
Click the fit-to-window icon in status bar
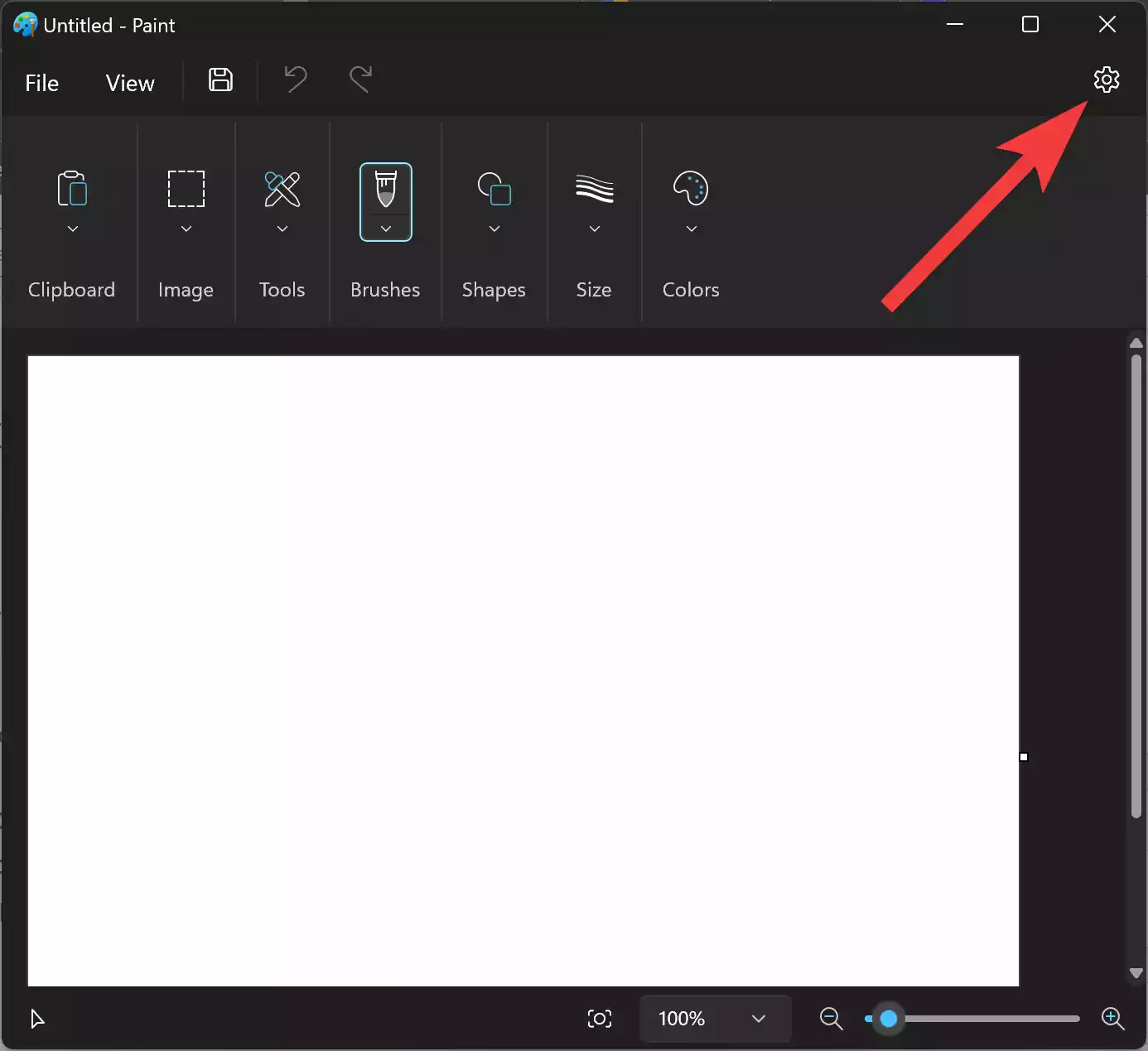pyautogui.click(x=600, y=1019)
